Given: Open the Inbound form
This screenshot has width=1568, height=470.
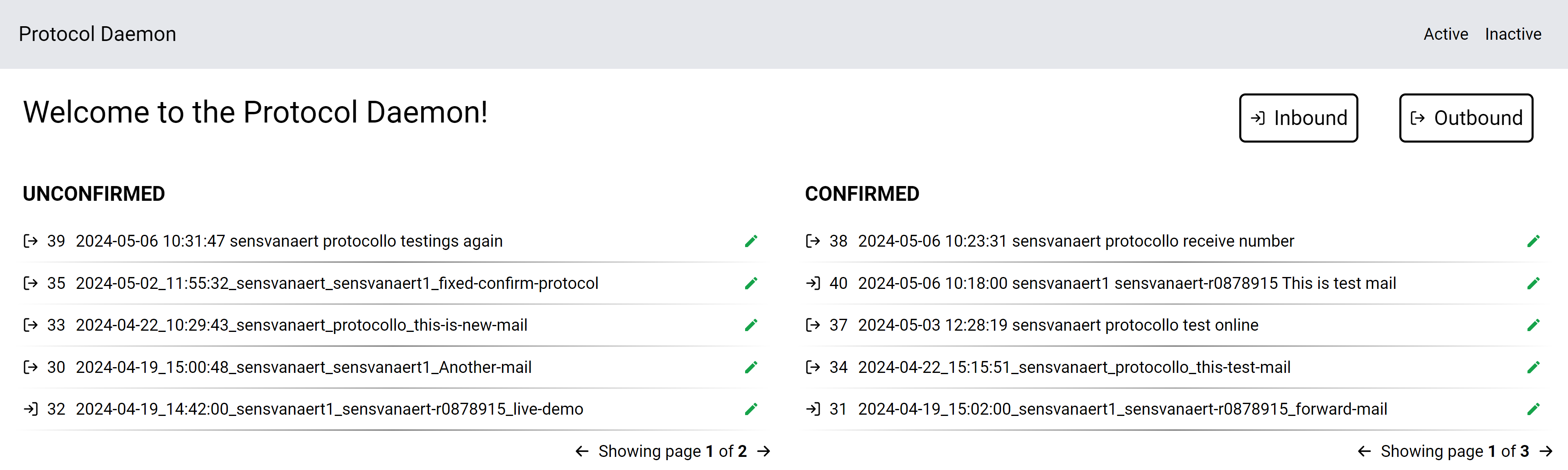Looking at the screenshot, I should [x=1298, y=118].
